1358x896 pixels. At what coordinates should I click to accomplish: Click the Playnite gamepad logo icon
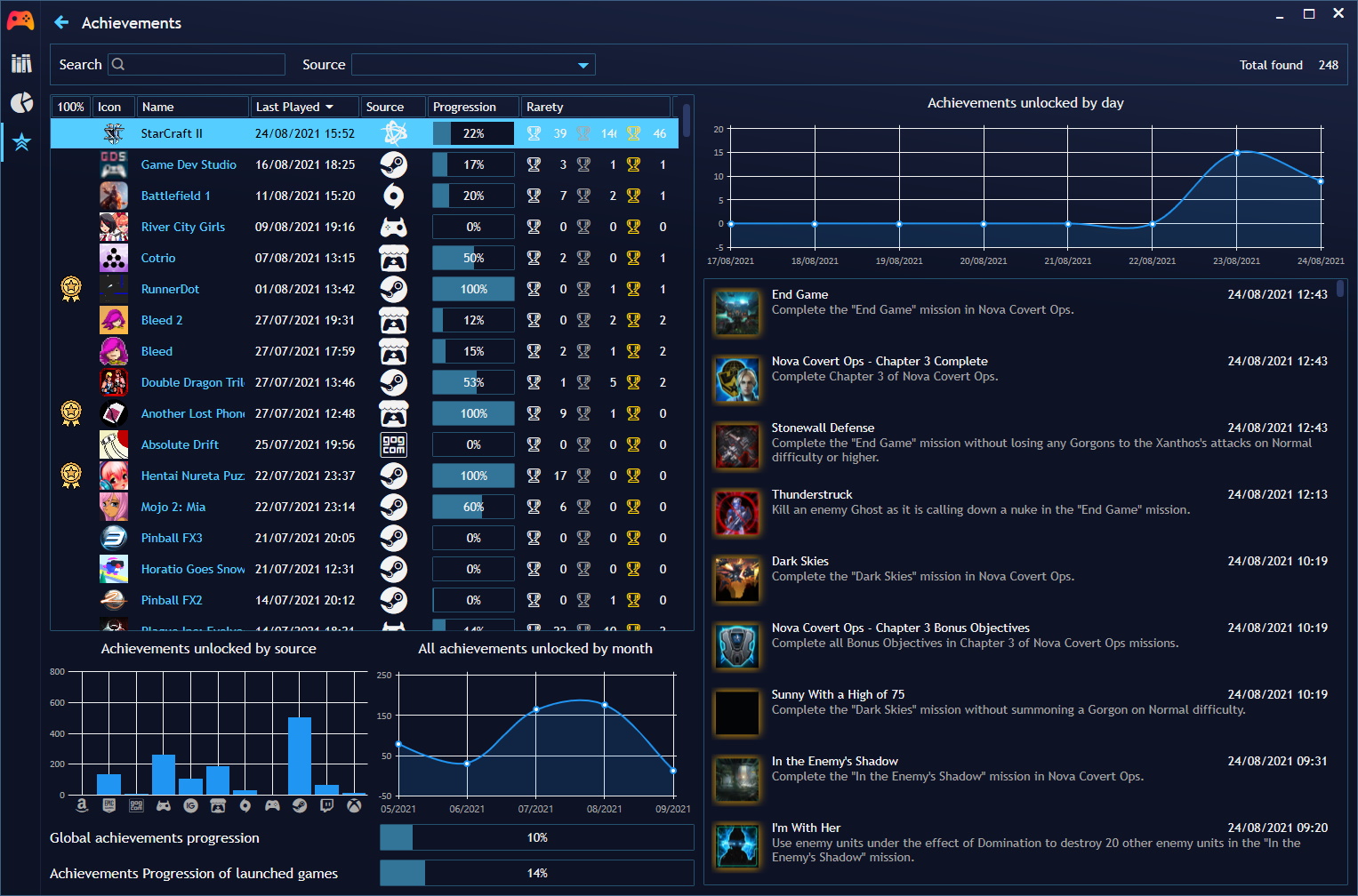click(x=20, y=20)
